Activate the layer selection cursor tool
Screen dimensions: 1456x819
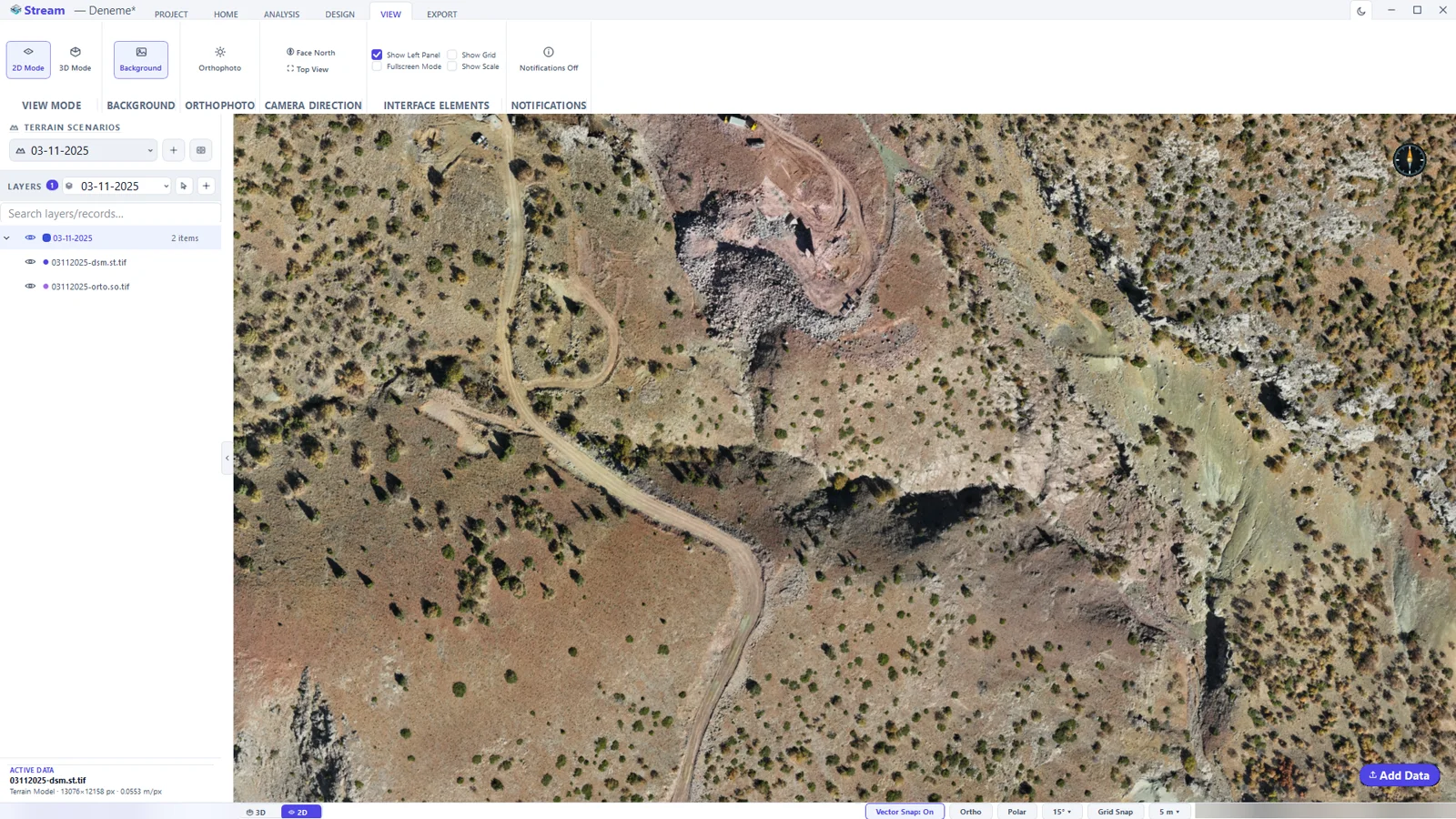tap(184, 186)
